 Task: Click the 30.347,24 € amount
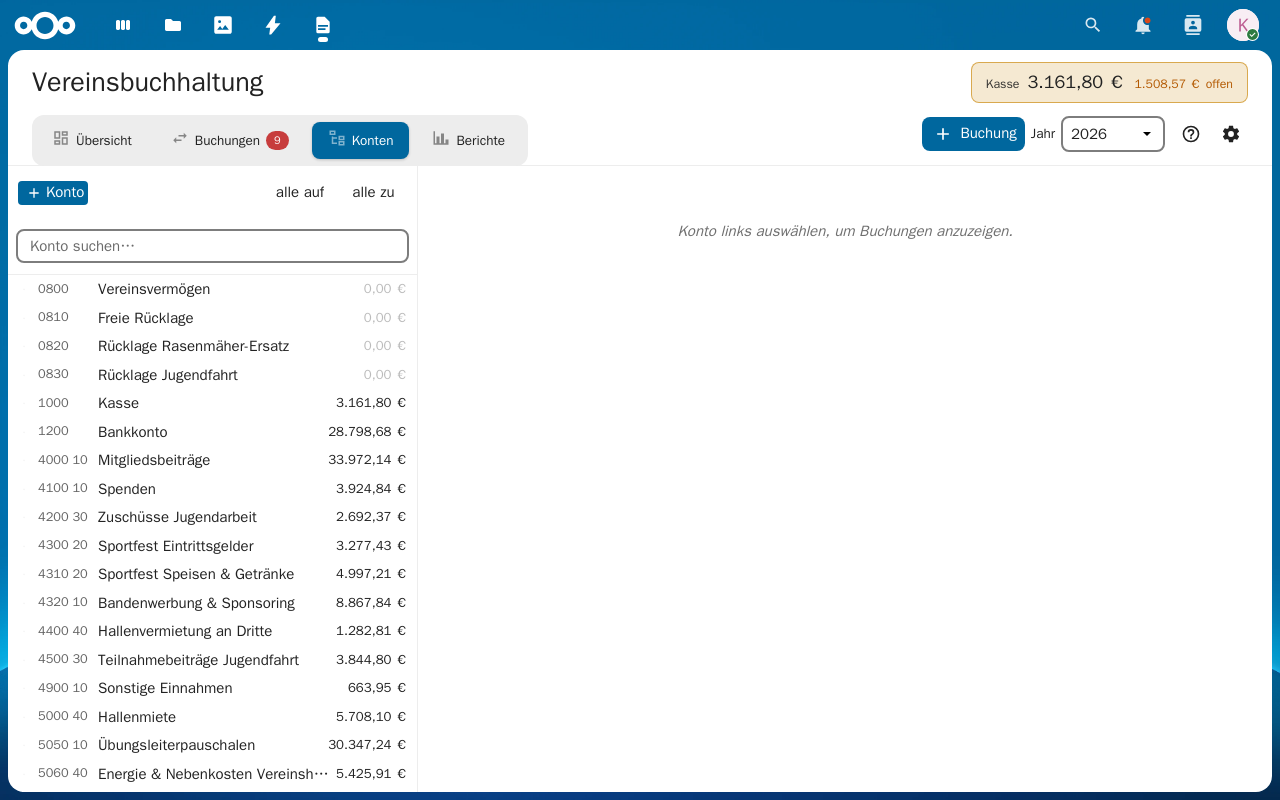(x=367, y=745)
